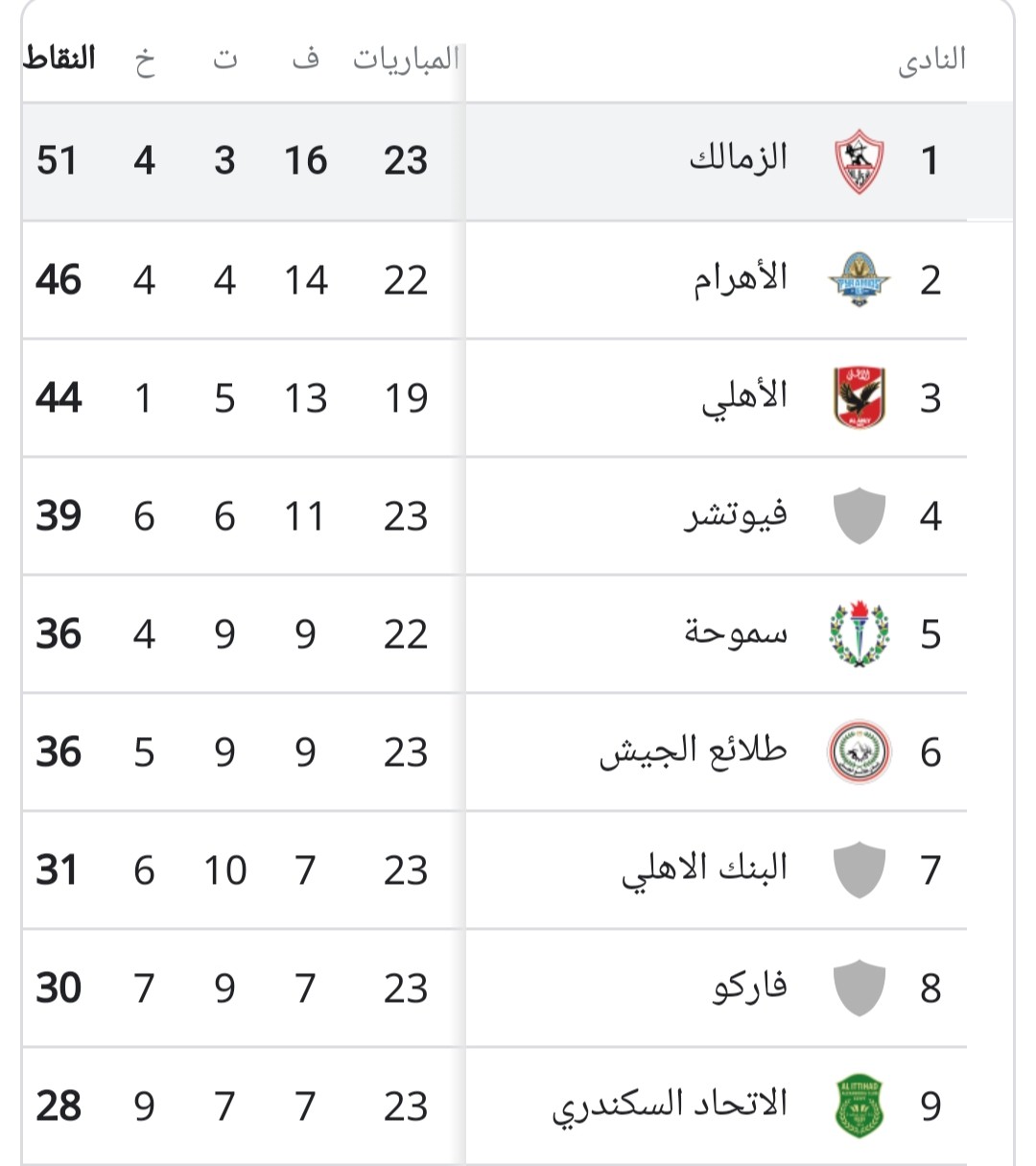Click the المباريات column header

(x=405, y=59)
